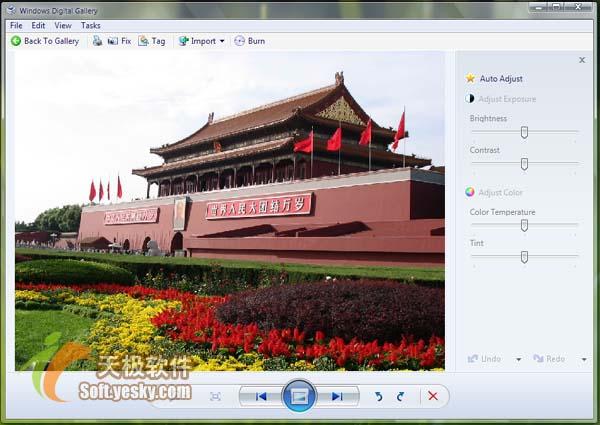
Task: Go back to gallery with green arrow icon
Action: click(45, 41)
